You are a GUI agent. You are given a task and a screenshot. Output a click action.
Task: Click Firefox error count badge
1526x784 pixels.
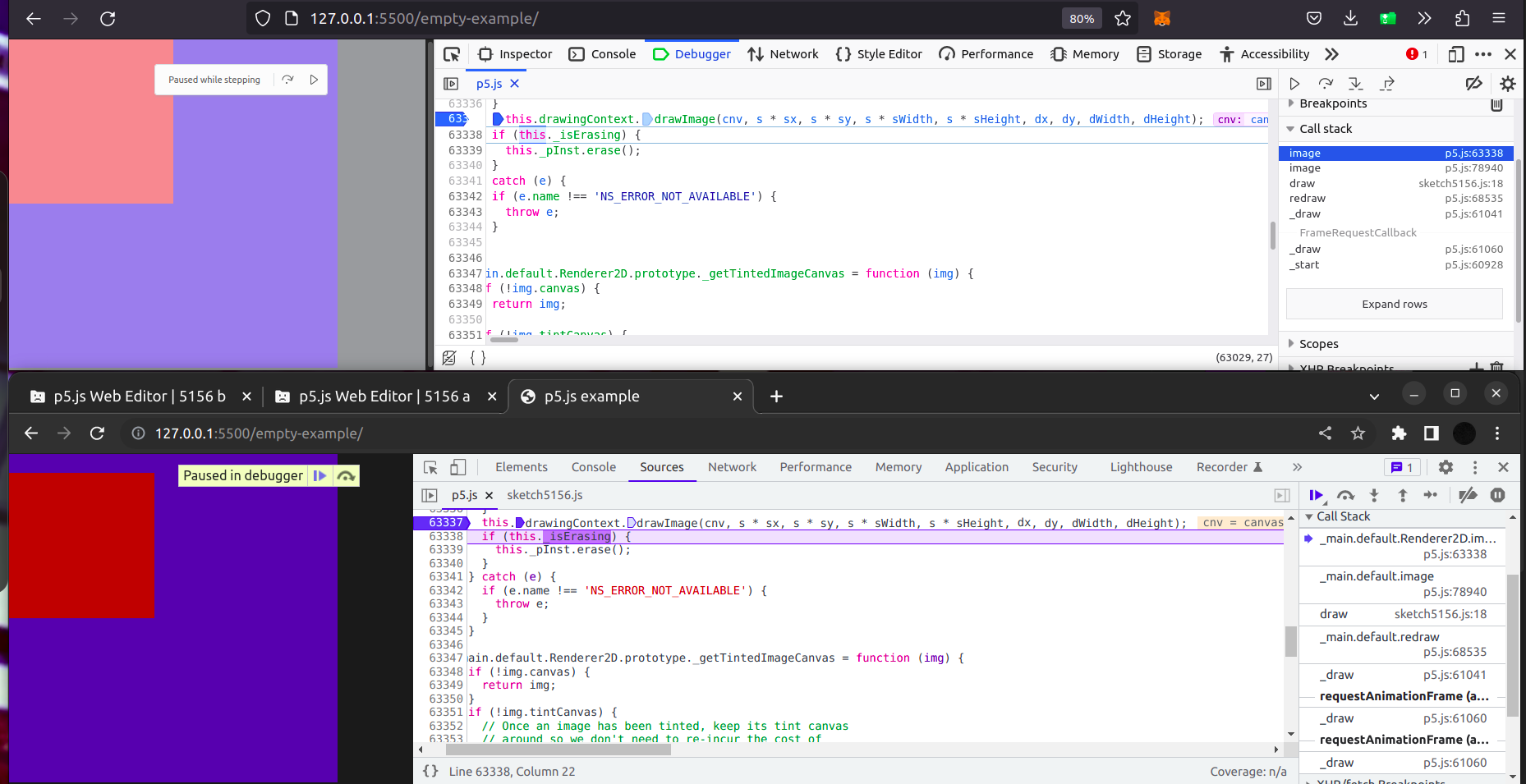point(1417,54)
